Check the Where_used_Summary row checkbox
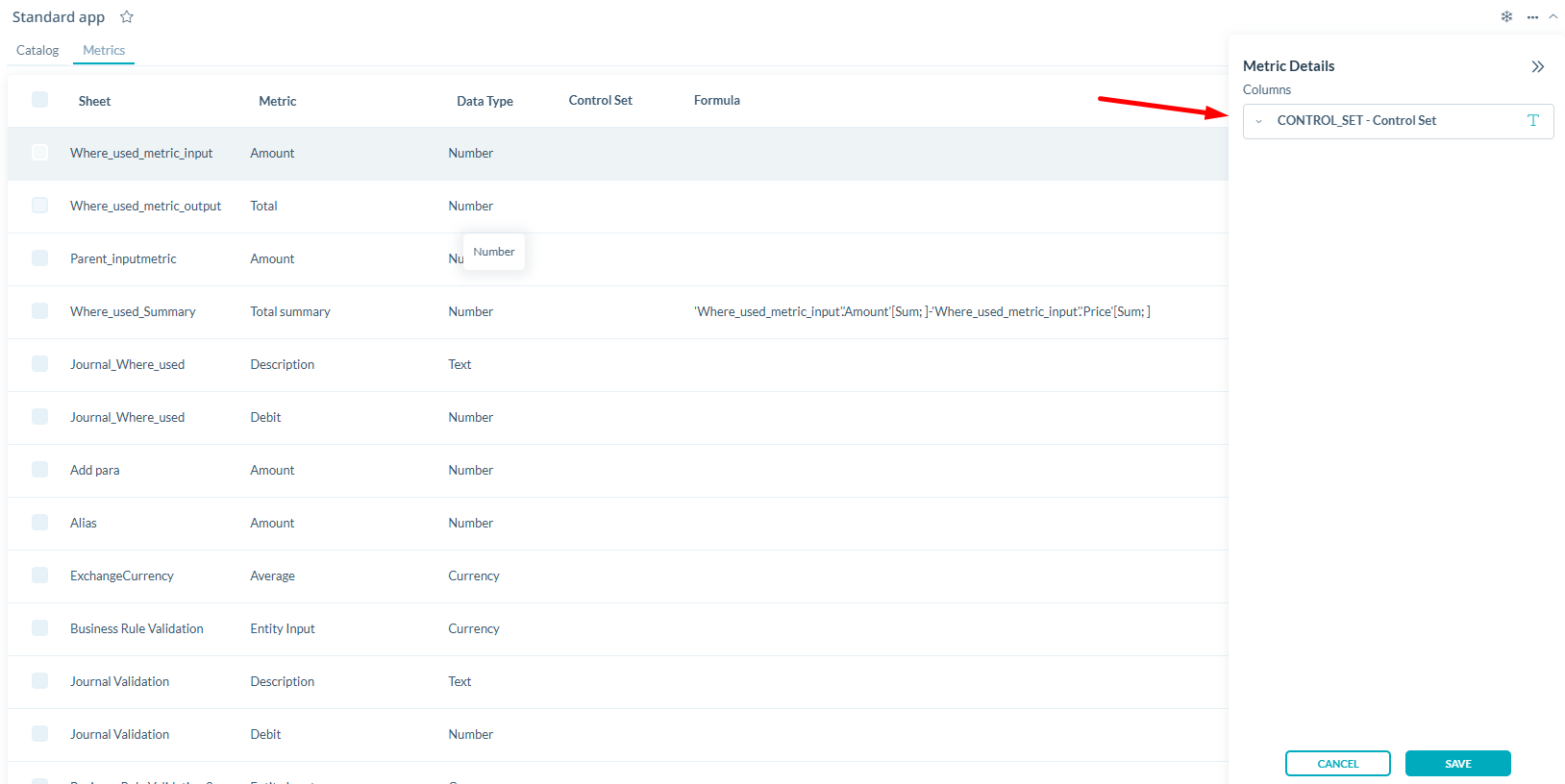 39,311
